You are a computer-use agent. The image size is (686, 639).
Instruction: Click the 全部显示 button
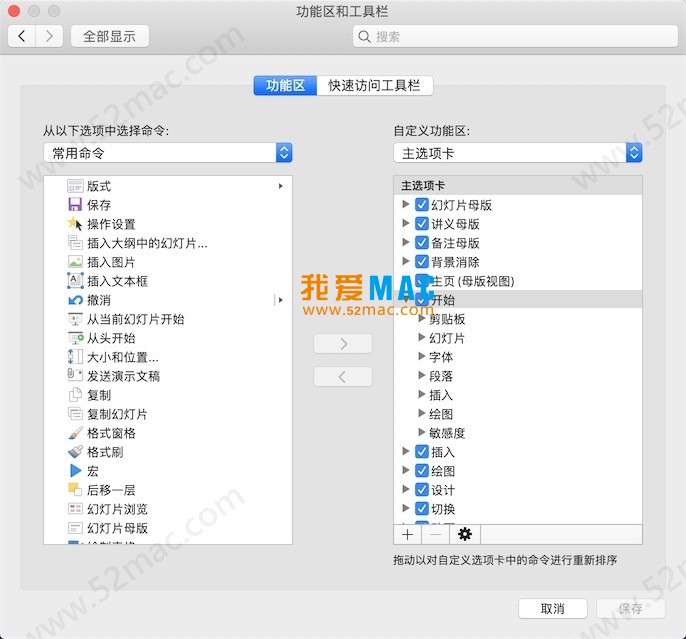[109, 36]
